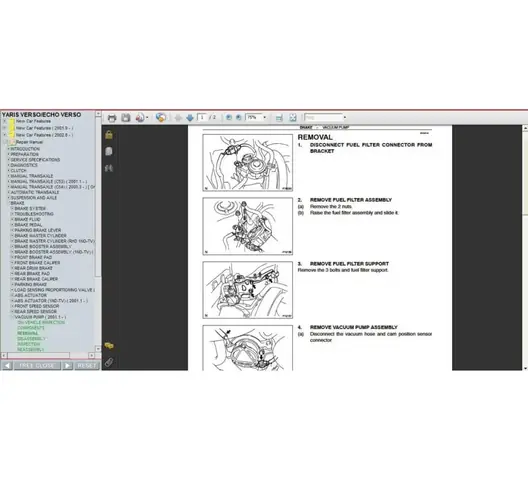Click the zoom in button in the toolbar
Image resolution: width=528 pixels, height=480 pixels.
pos(239,118)
